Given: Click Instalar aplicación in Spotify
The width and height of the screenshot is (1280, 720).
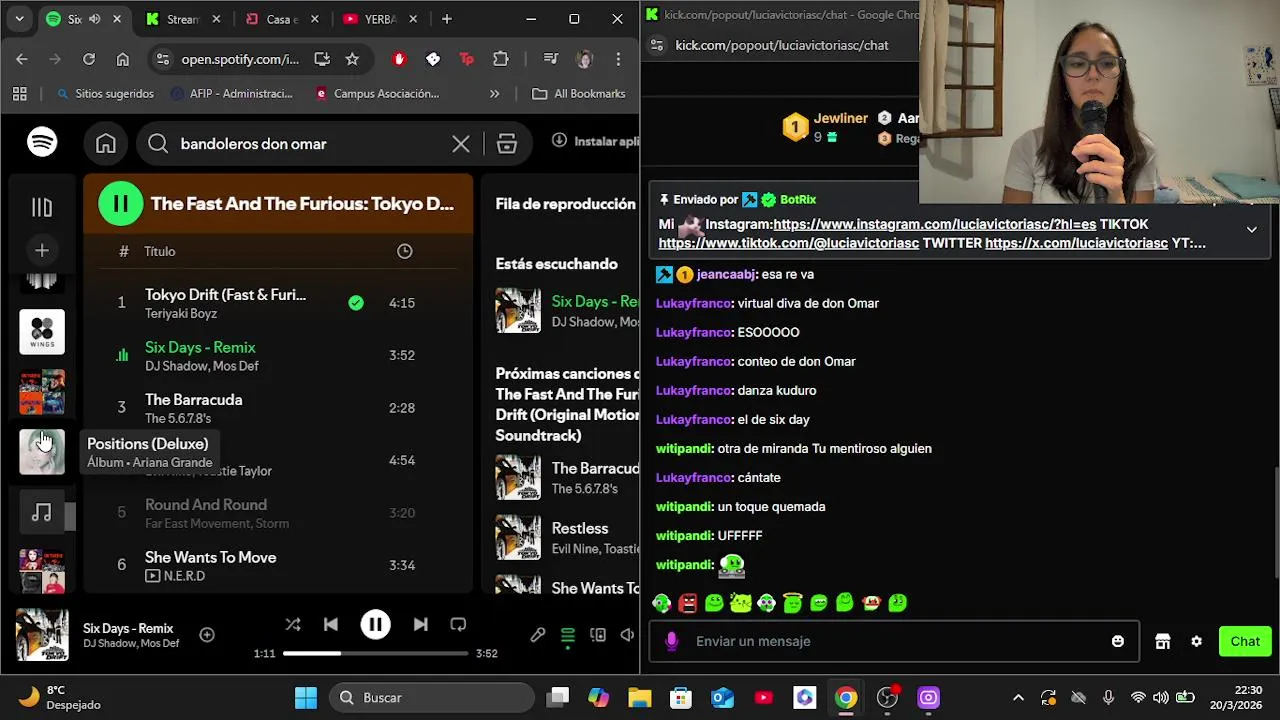Looking at the screenshot, I should click(x=596, y=141).
